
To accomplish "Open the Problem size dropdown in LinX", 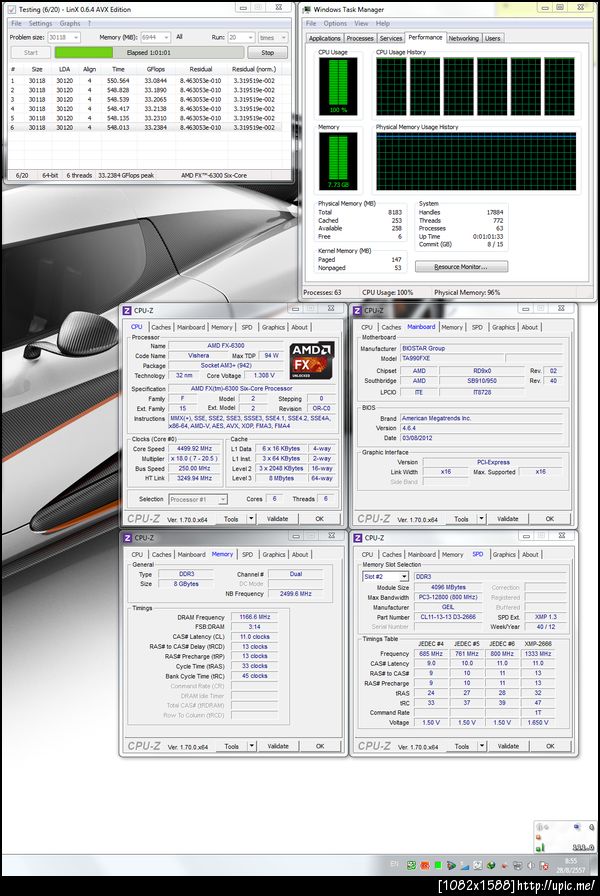I will point(63,37).
